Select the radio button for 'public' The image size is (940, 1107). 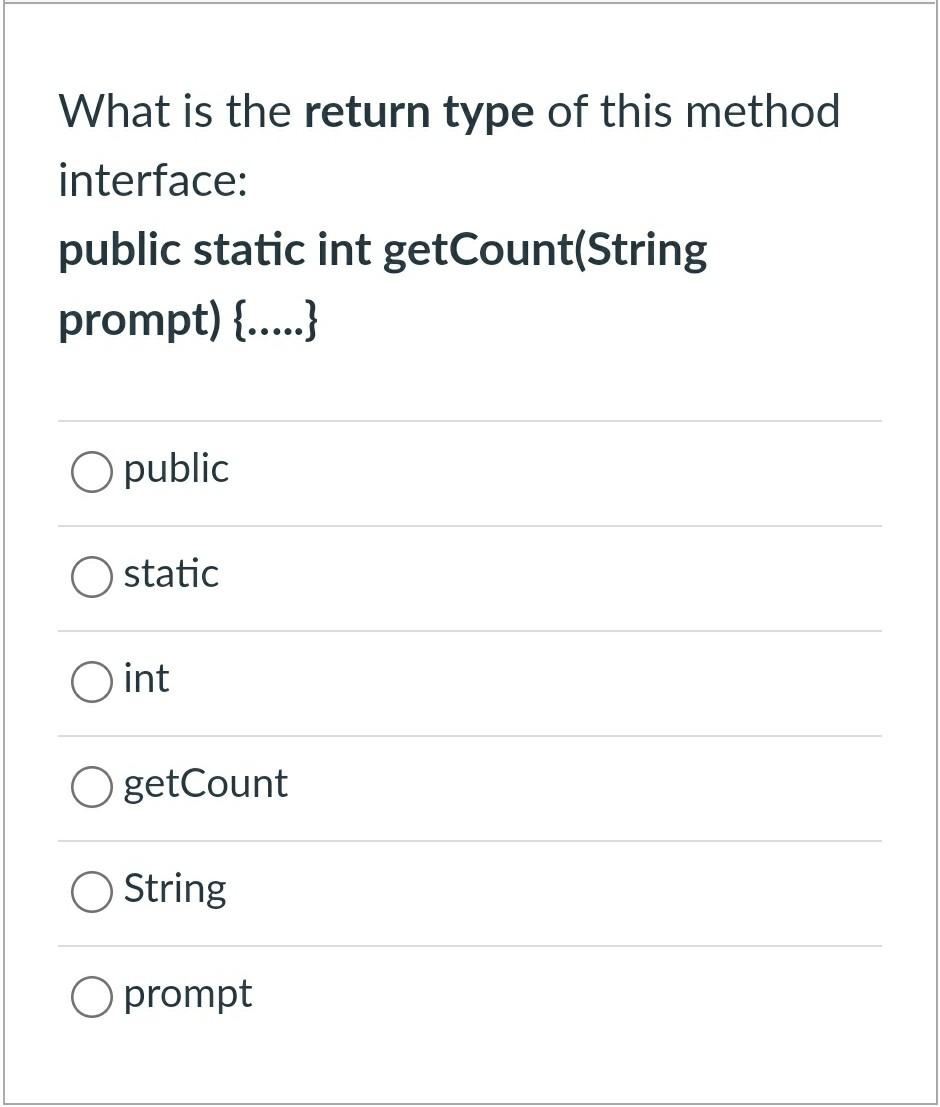coord(91,471)
